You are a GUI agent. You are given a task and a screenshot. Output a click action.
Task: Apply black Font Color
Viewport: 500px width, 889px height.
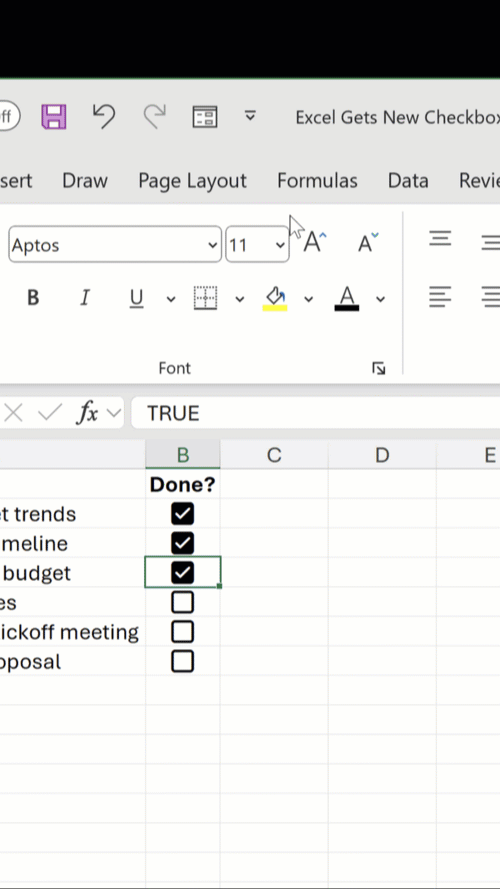point(346,298)
